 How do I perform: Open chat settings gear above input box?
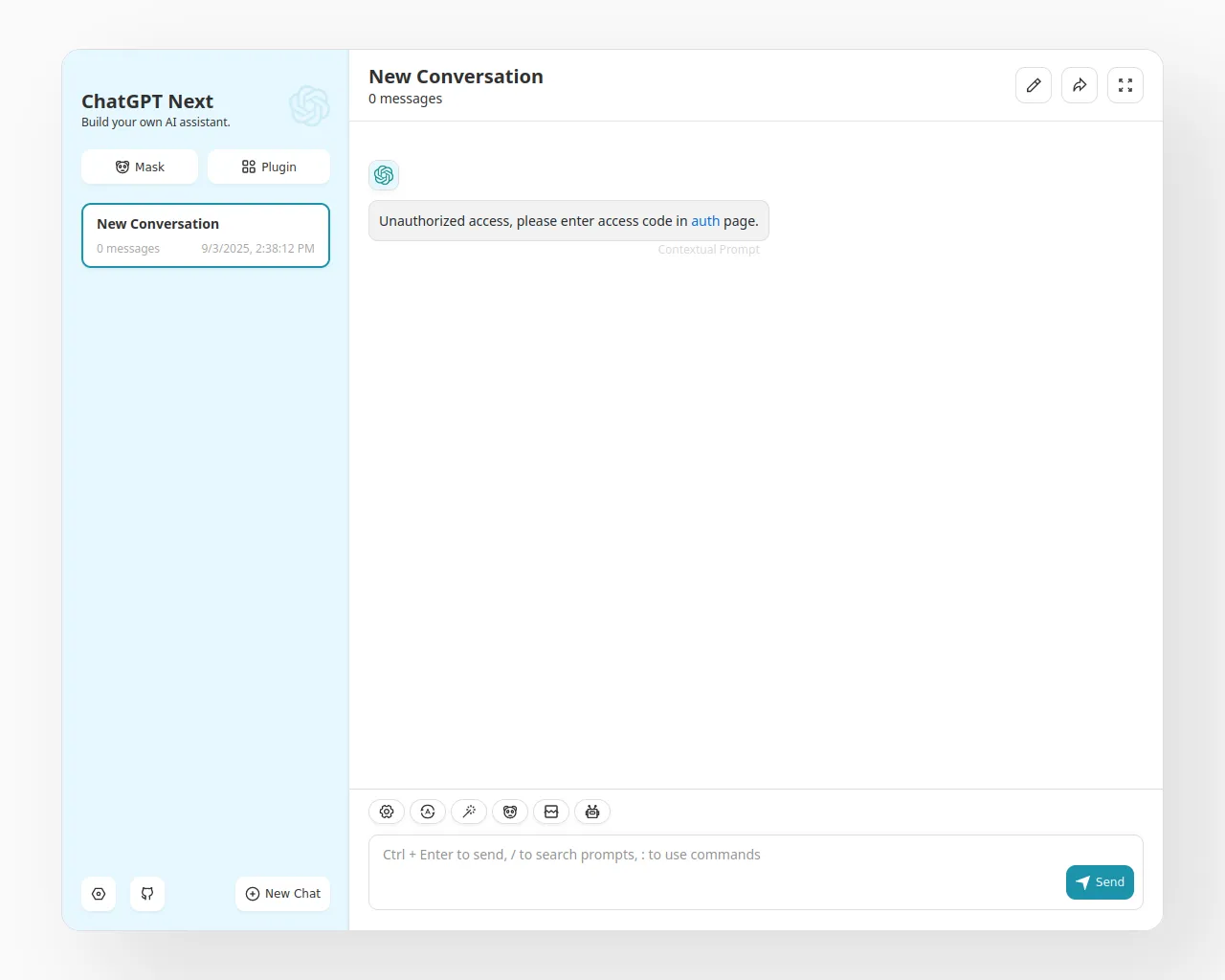pyautogui.click(x=387, y=812)
